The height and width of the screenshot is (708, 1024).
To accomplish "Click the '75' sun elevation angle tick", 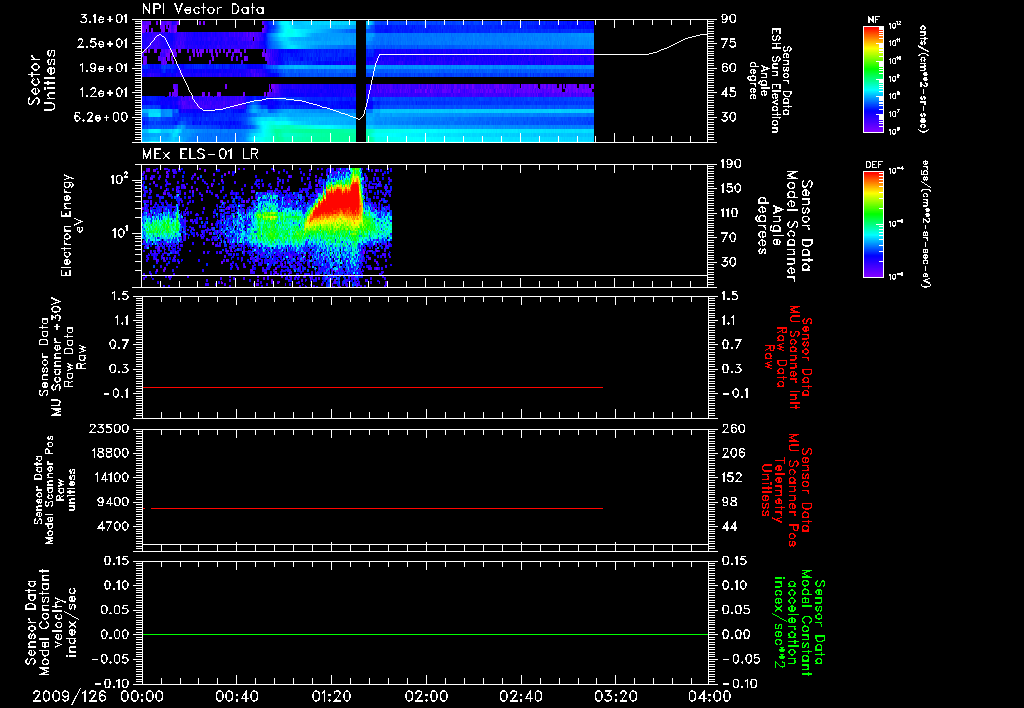I will (729, 43).
